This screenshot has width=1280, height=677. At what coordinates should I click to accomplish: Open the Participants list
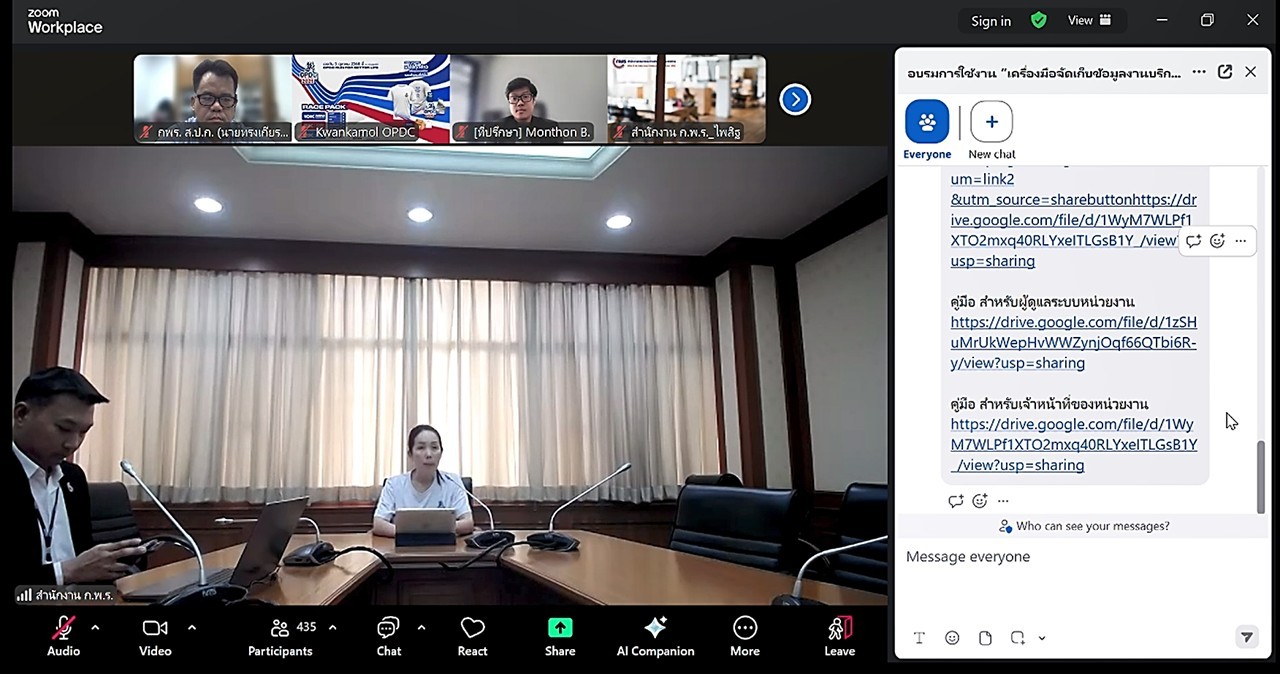pyautogui.click(x=280, y=636)
